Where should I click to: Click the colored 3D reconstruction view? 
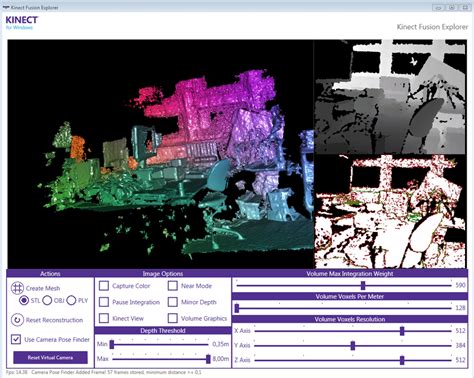[161, 154]
